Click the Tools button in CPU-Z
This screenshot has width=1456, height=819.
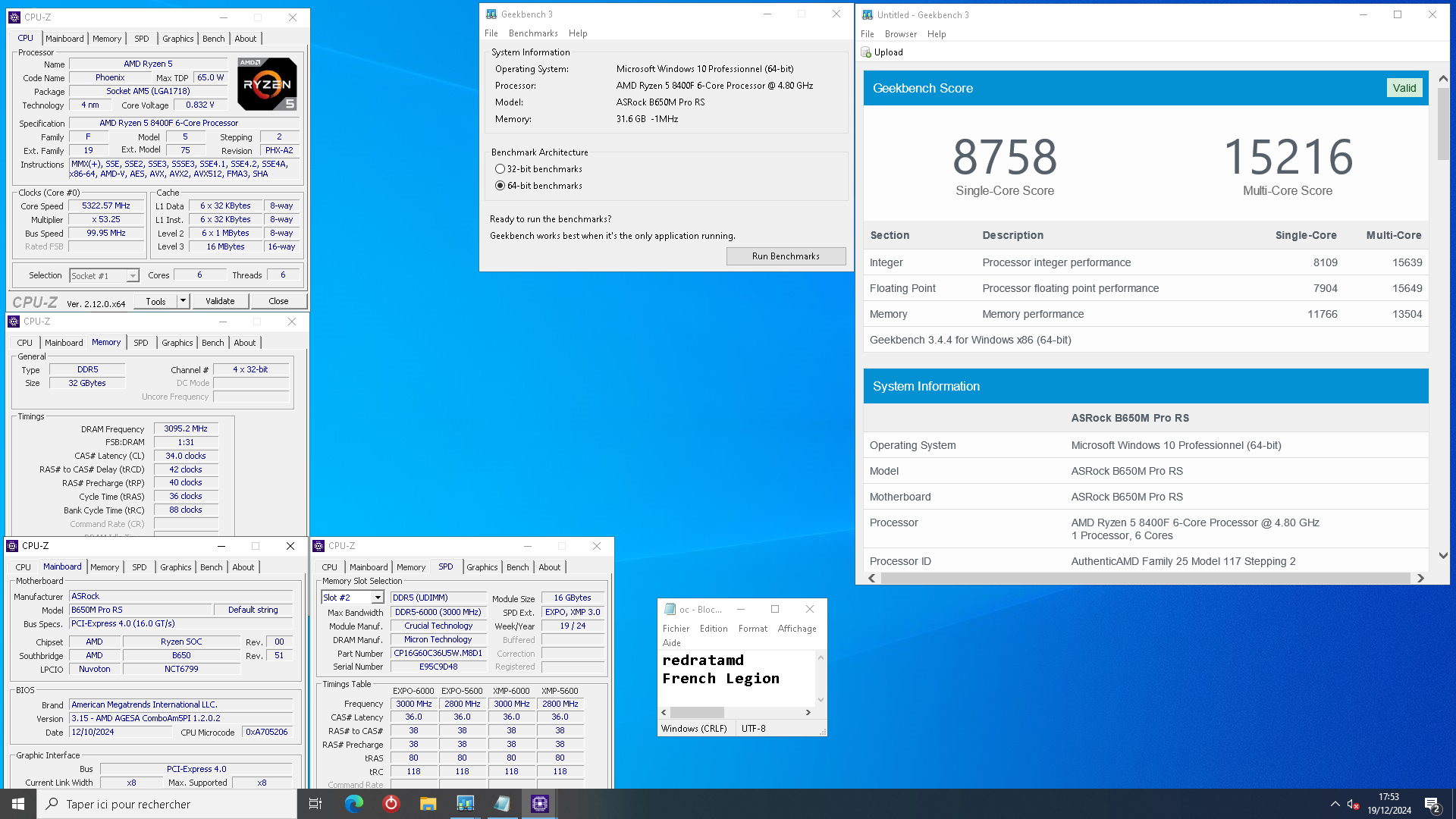pyautogui.click(x=155, y=301)
